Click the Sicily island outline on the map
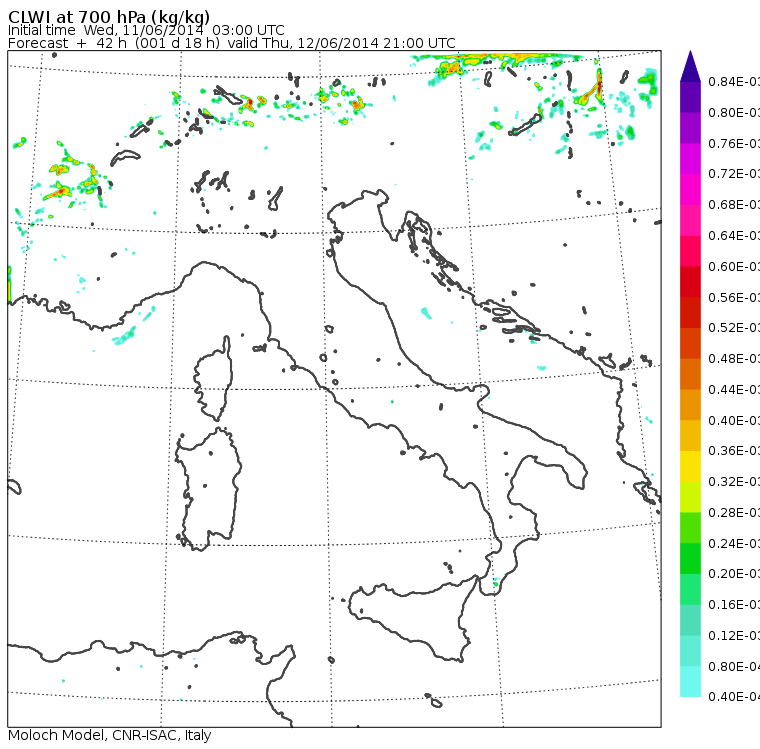Screen dimensions: 760x749 413,617
